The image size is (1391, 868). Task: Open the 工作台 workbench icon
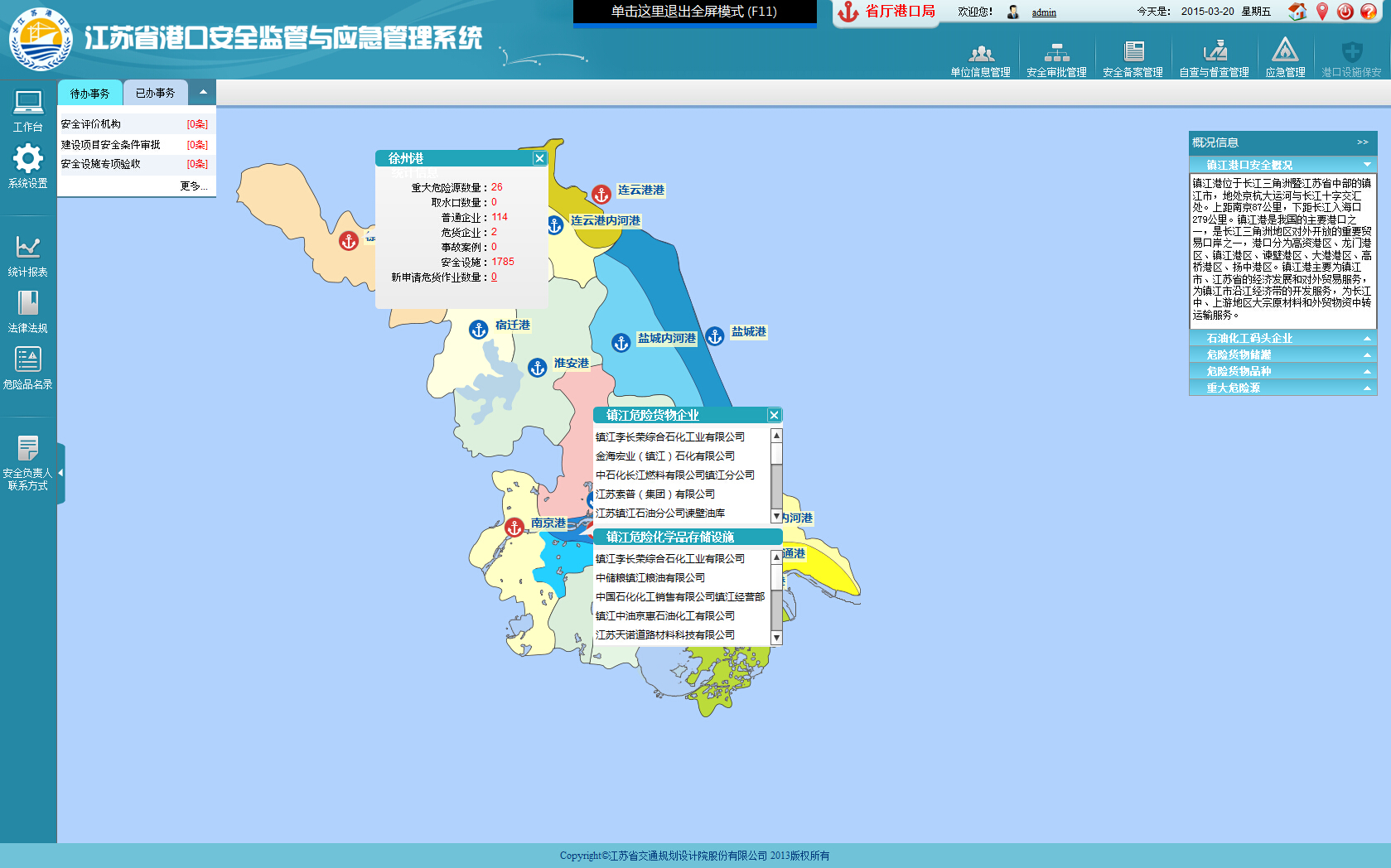pos(27,104)
